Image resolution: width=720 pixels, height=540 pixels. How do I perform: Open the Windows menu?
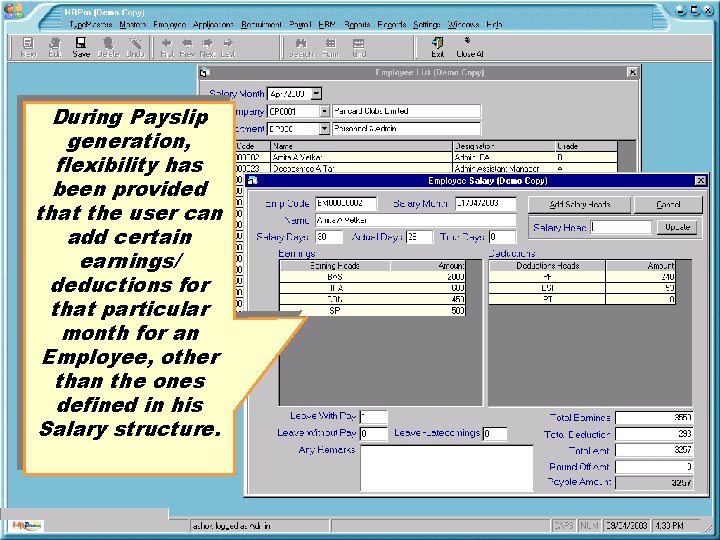(x=463, y=24)
